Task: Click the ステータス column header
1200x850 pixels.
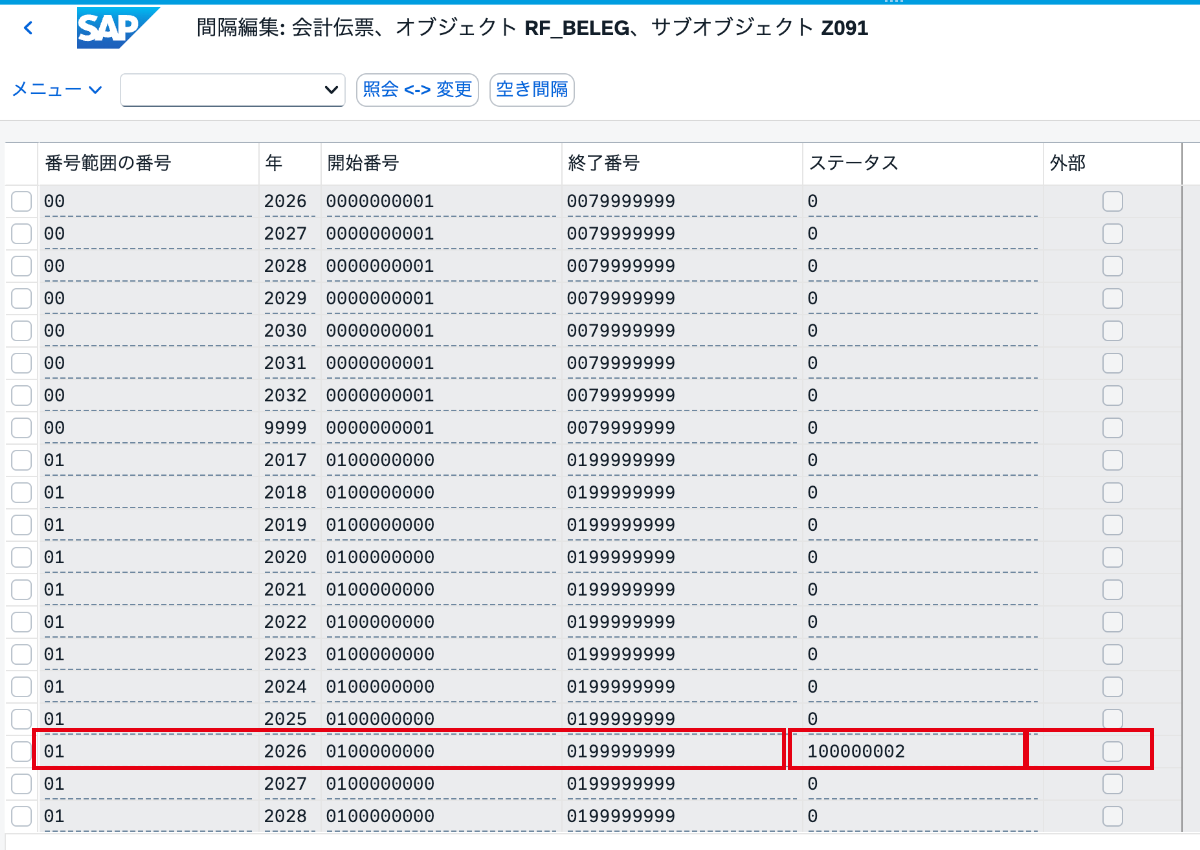Action: [x=922, y=164]
